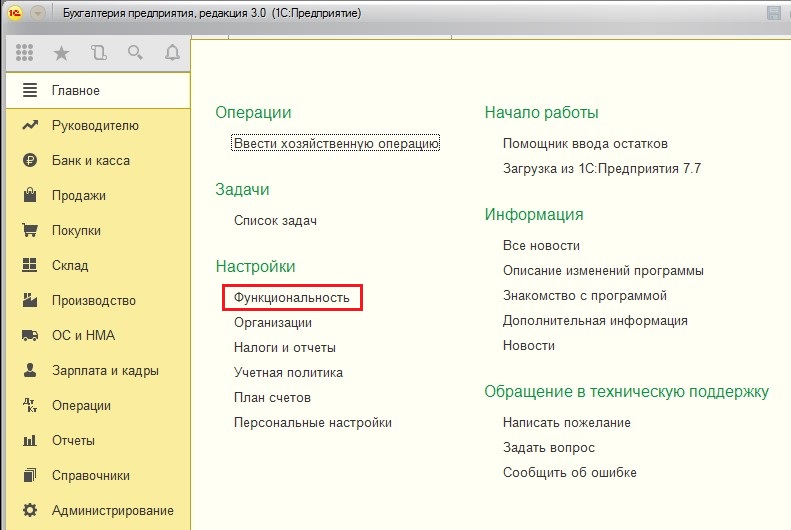Open Все новости
The width and height of the screenshot is (791, 530).
[x=541, y=246]
